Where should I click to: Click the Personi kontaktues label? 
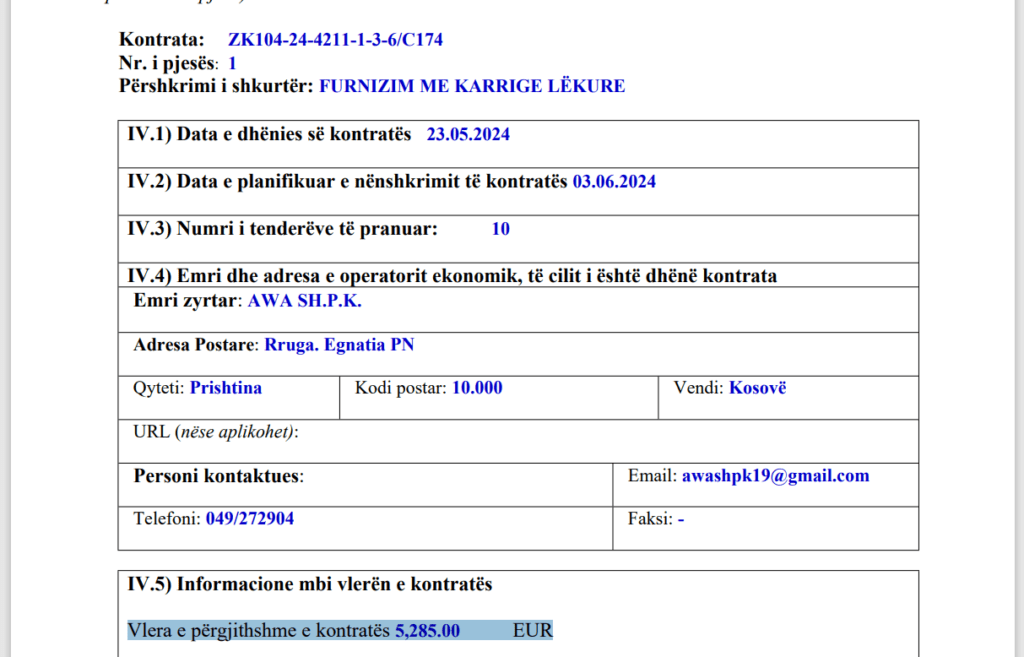point(218,476)
